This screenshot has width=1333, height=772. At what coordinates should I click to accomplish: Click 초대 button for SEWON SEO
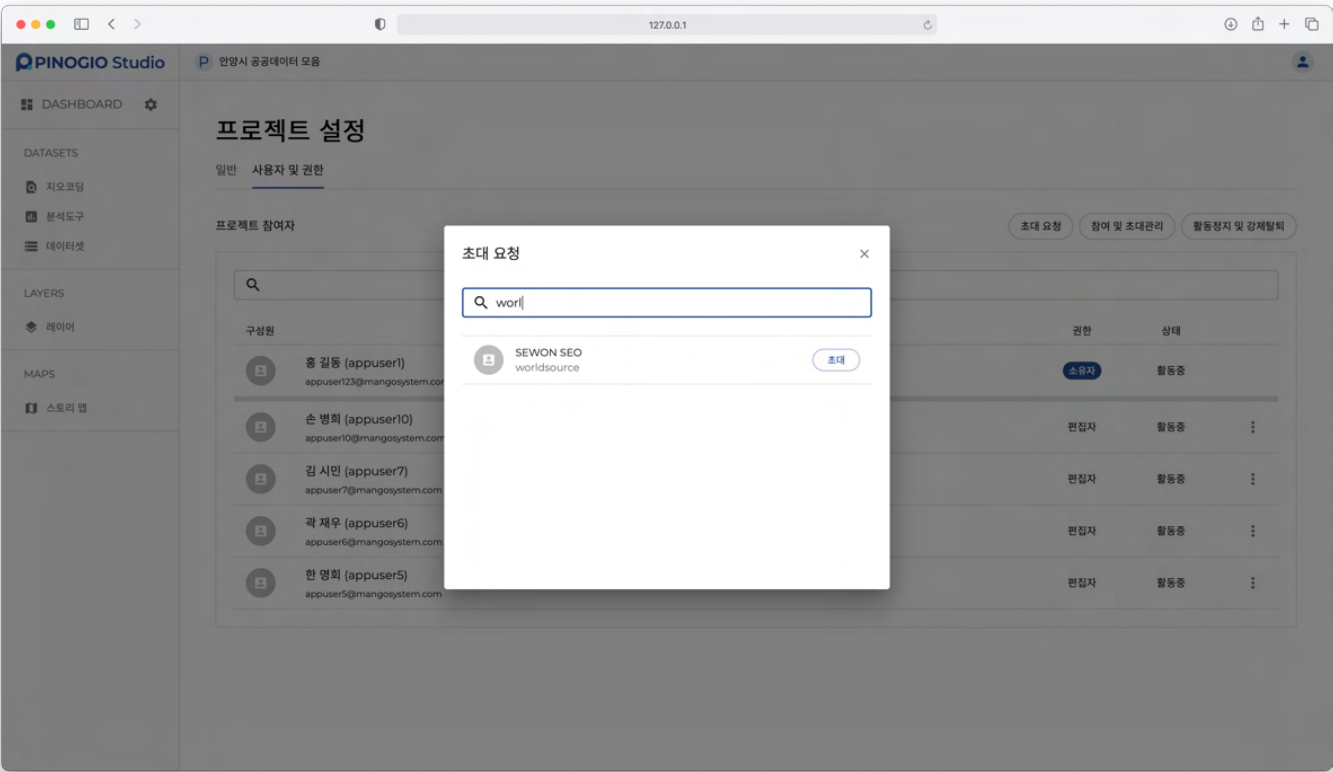click(835, 360)
